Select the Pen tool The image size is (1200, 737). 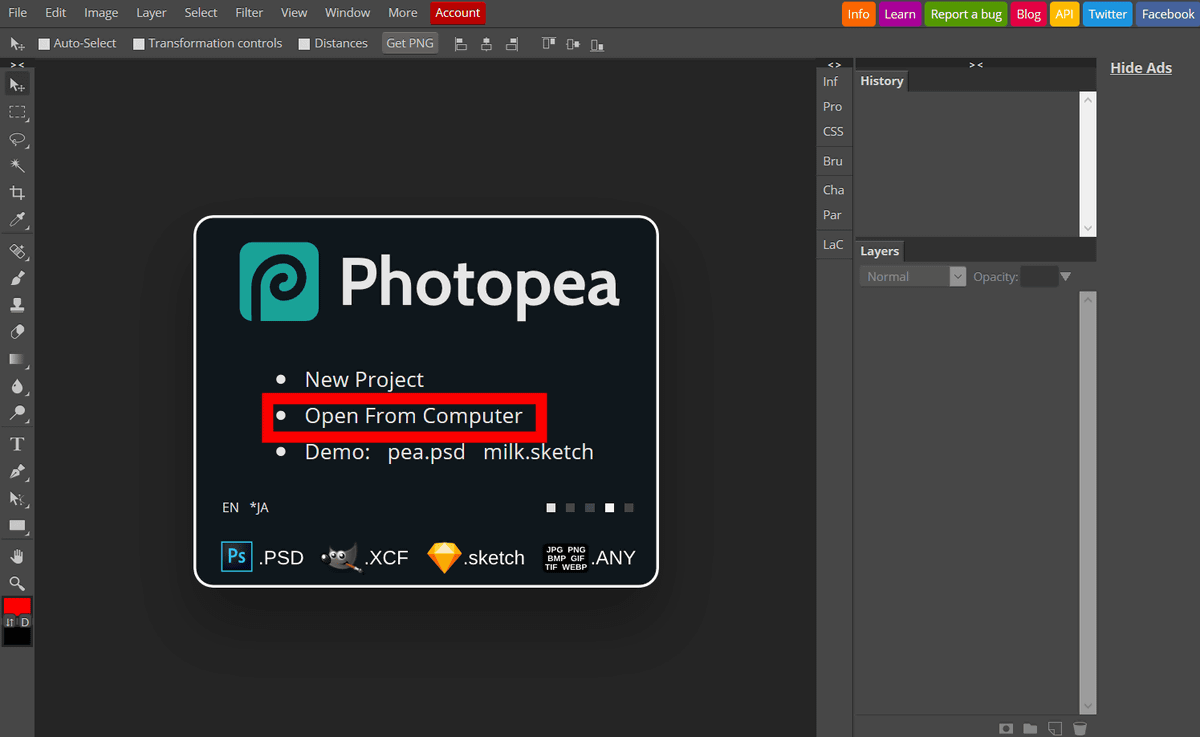17,471
